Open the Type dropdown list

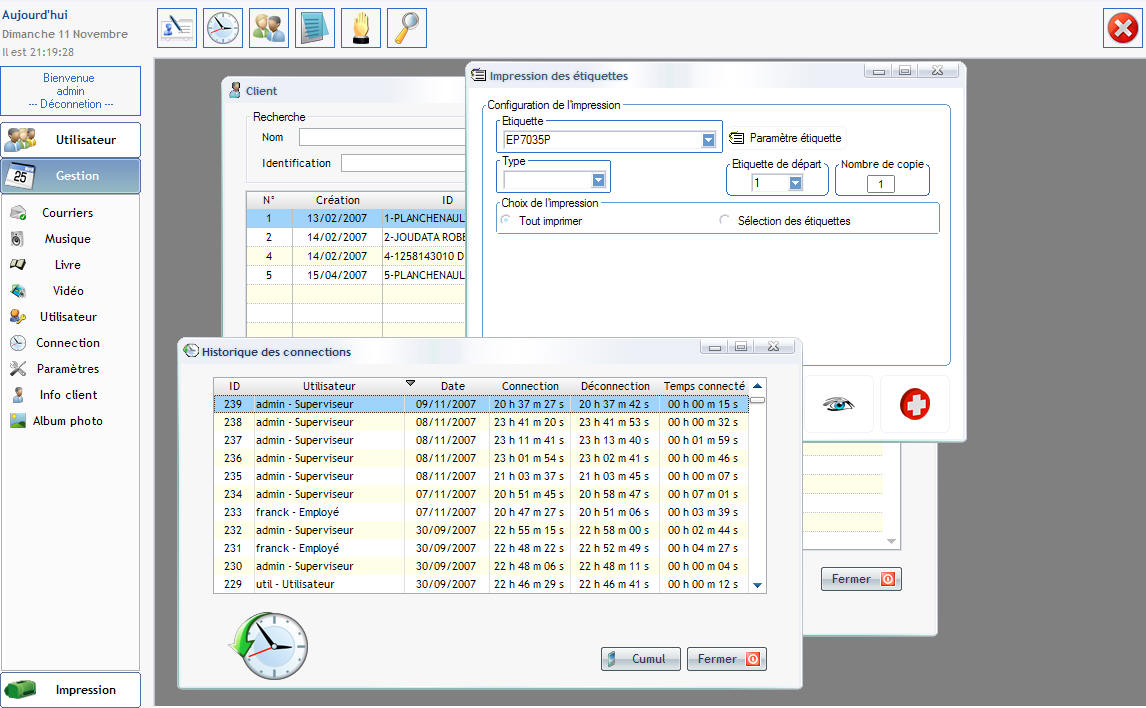(x=598, y=181)
